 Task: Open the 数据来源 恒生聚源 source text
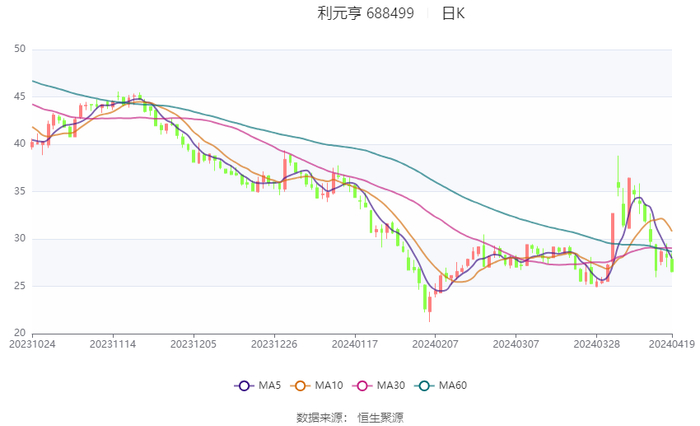(350, 416)
